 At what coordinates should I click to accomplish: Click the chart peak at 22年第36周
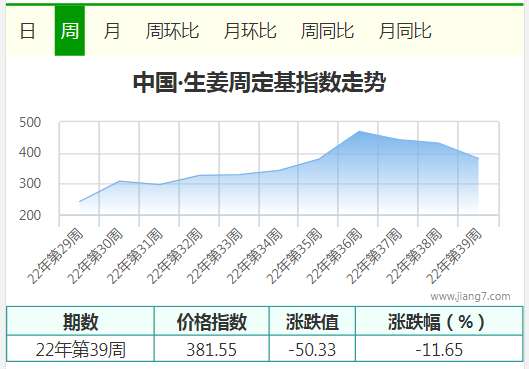pos(359,131)
